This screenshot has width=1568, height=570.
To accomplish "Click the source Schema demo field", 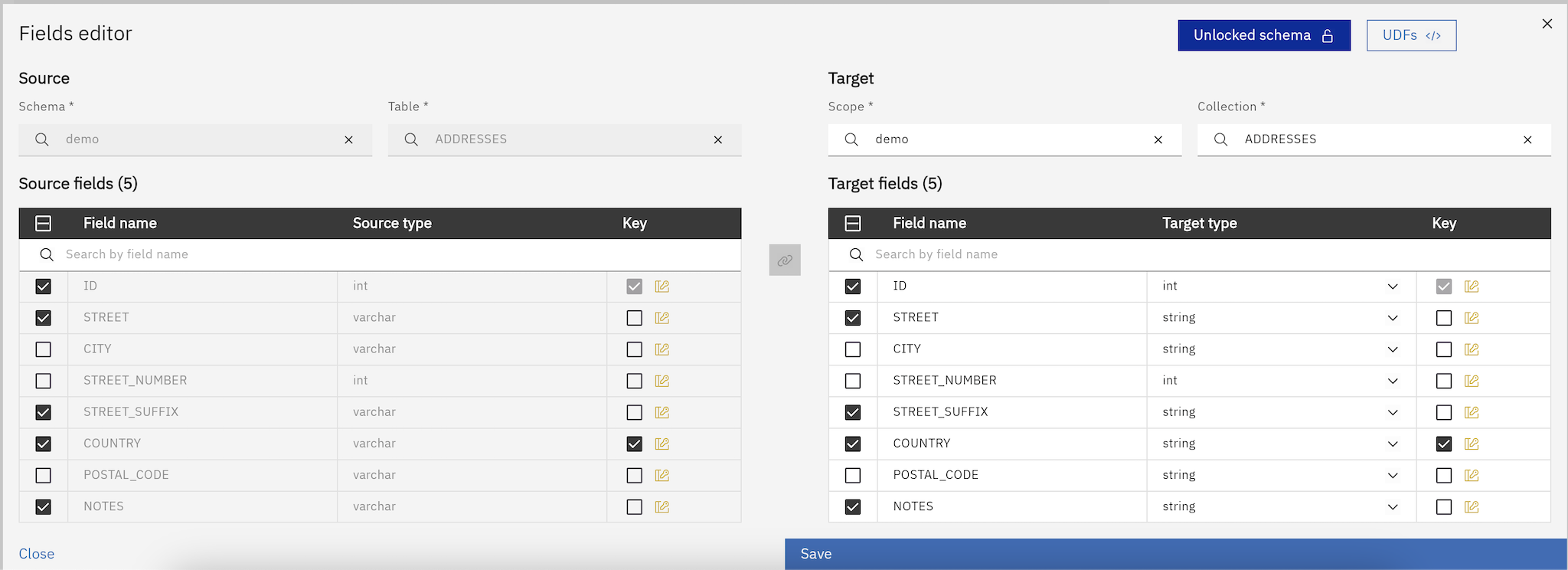I will 195,139.
